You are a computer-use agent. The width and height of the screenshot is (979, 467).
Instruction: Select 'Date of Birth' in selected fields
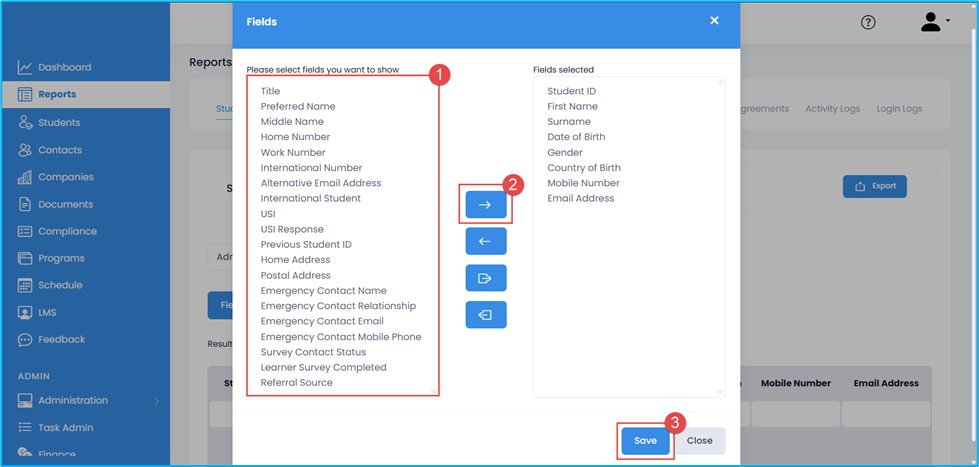(x=575, y=137)
